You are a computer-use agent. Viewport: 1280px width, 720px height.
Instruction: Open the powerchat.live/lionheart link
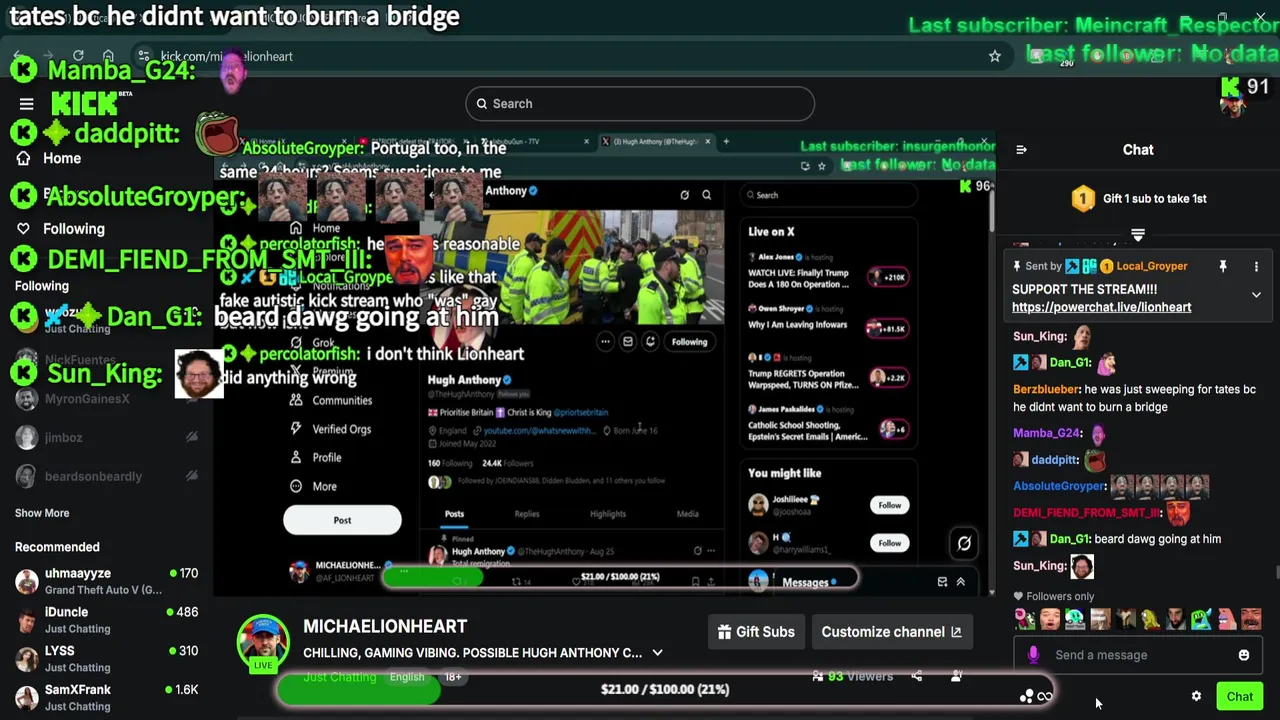pos(1101,307)
